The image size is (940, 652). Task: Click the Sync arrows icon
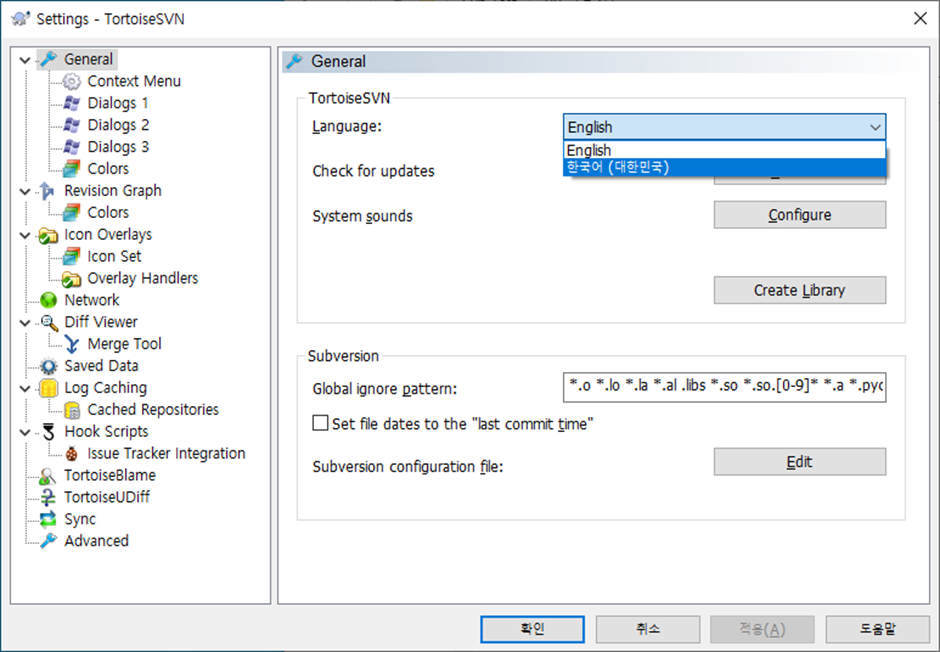(x=48, y=519)
